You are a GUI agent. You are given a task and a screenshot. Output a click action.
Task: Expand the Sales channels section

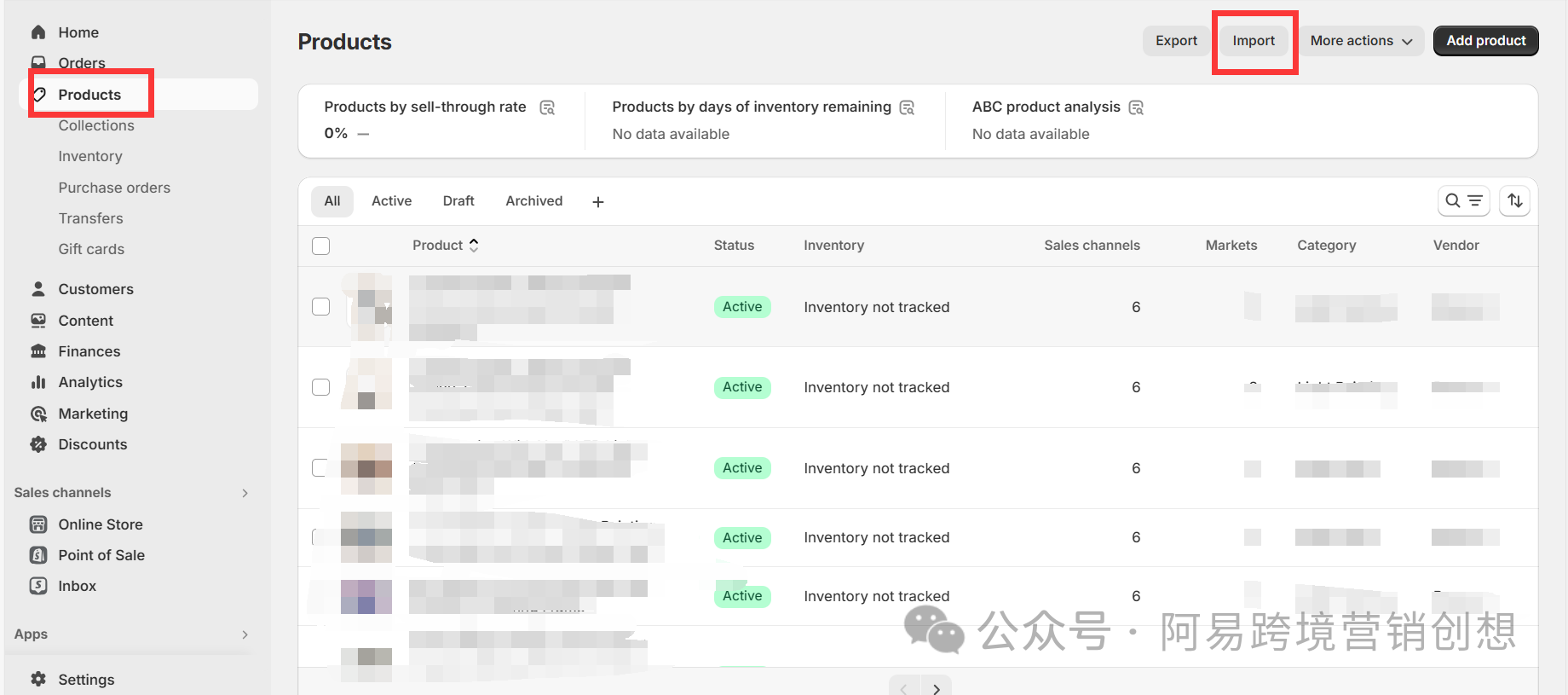(245, 493)
